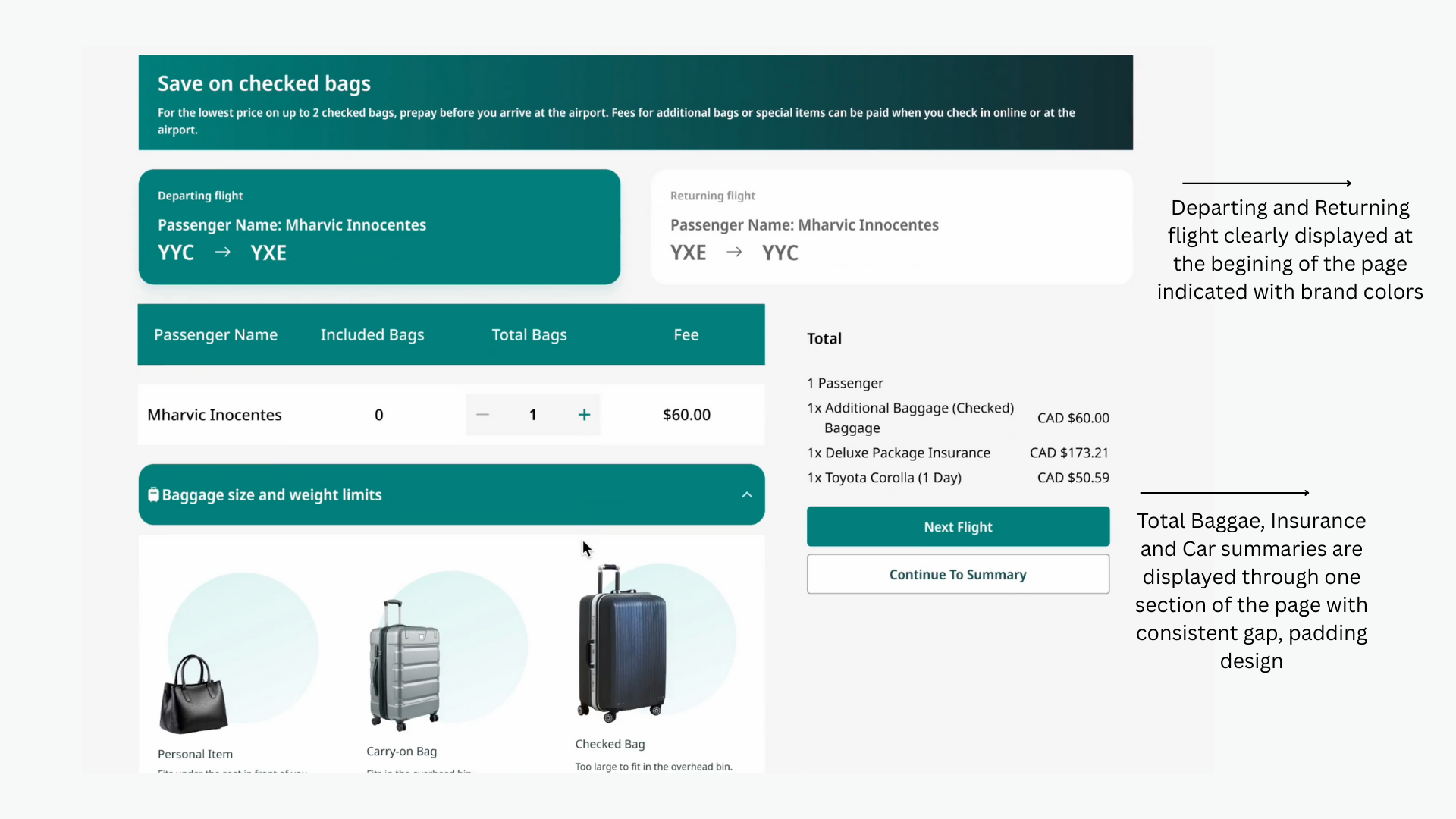This screenshot has height=819, width=1456.
Task: Click the Baggage size and weight limits header
Action: pos(271,495)
